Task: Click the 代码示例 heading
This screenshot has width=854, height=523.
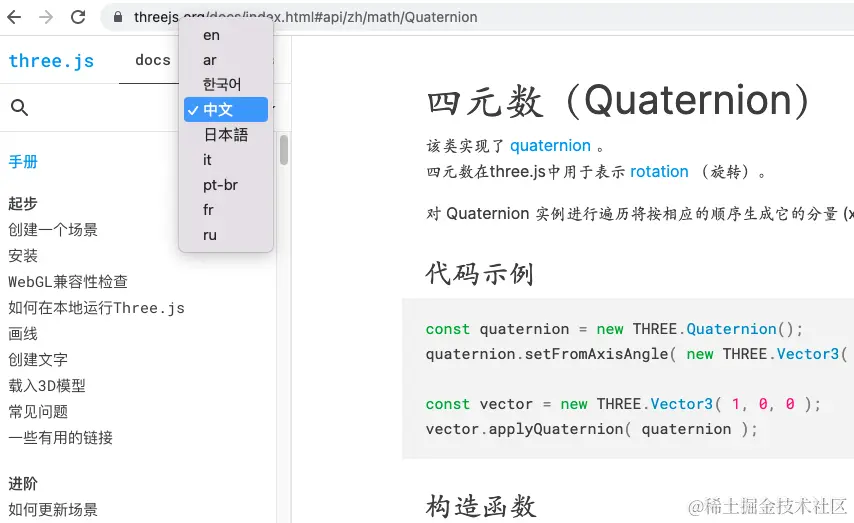Action: point(479,273)
